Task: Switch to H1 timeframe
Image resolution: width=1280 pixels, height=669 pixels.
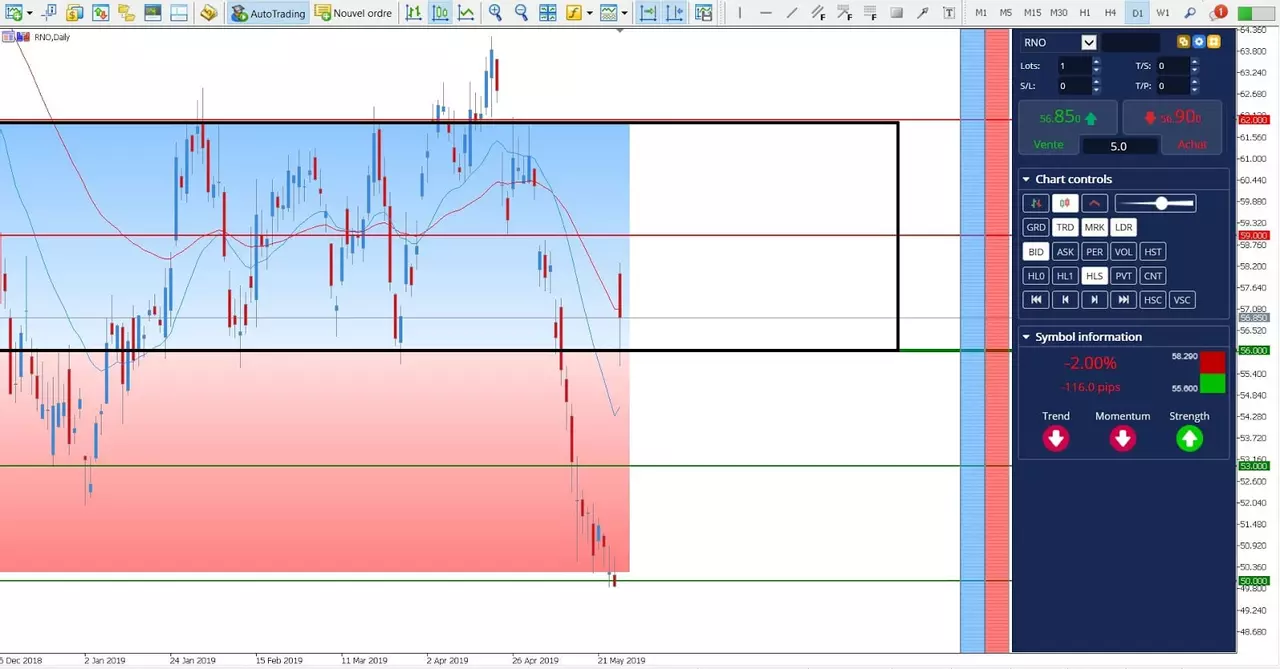Action: pyautogui.click(x=1085, y=13)
